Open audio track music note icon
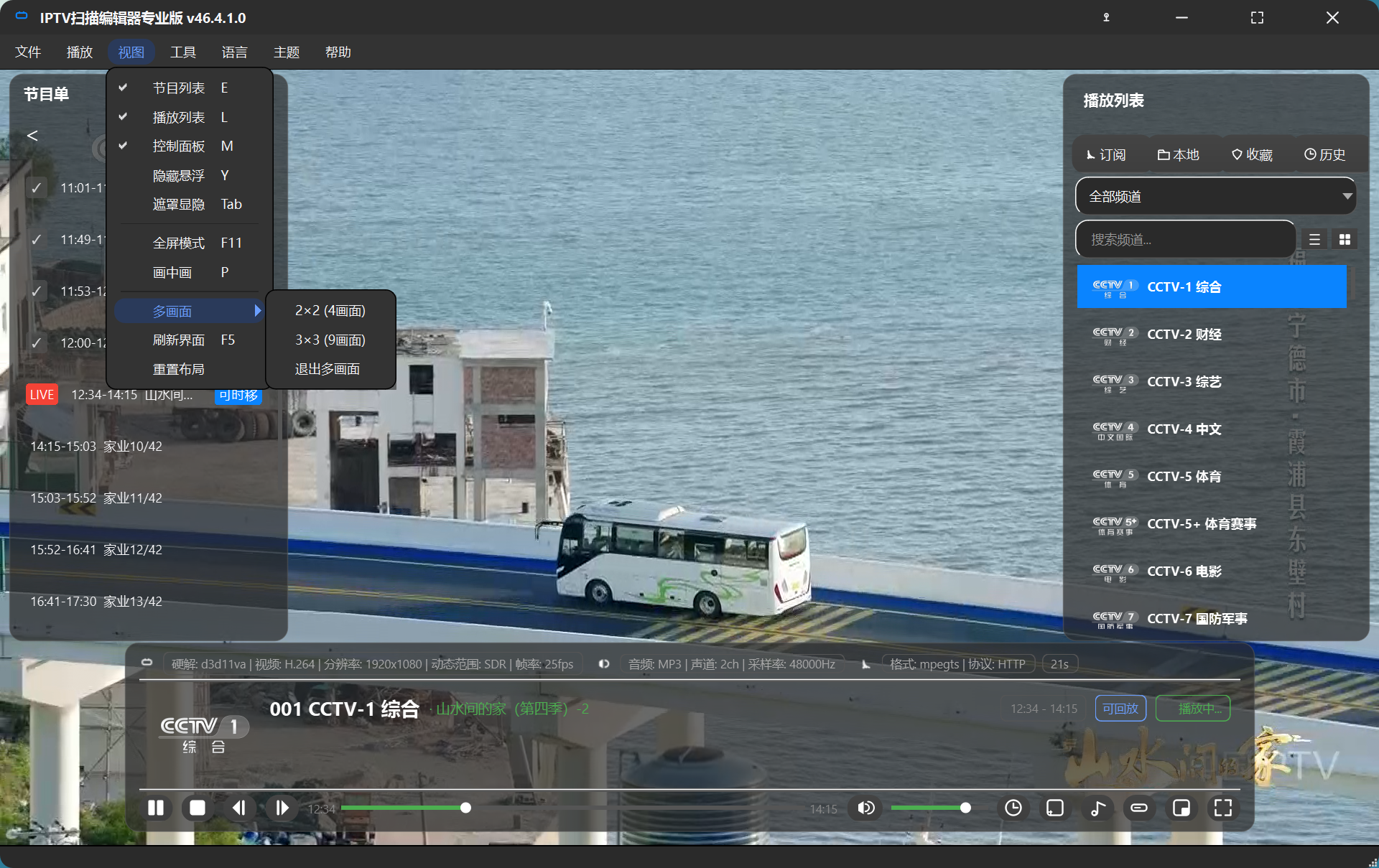 click(x=1097, y=808)
